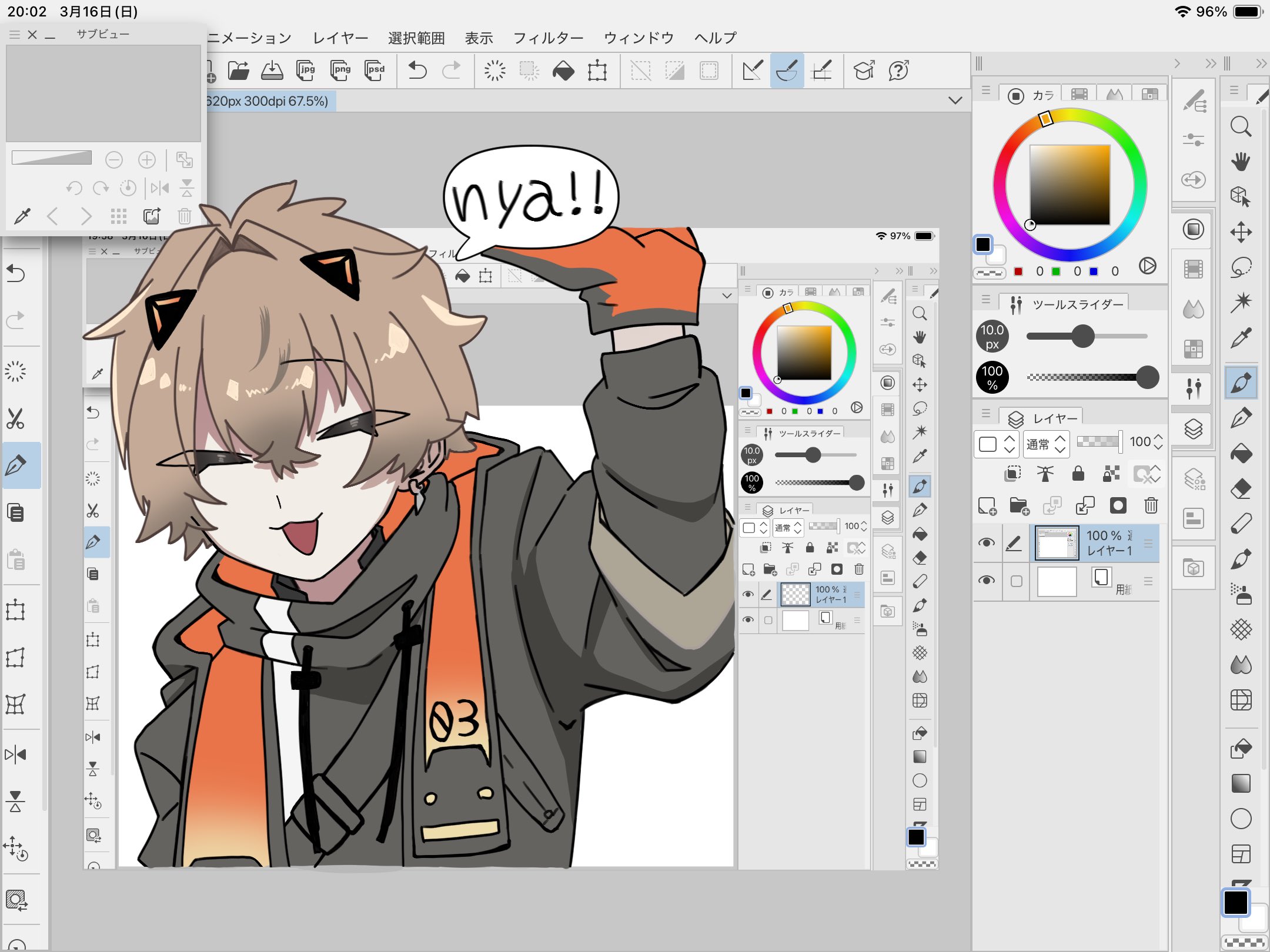Open the ウィンドウ menu

click(639, 38)
